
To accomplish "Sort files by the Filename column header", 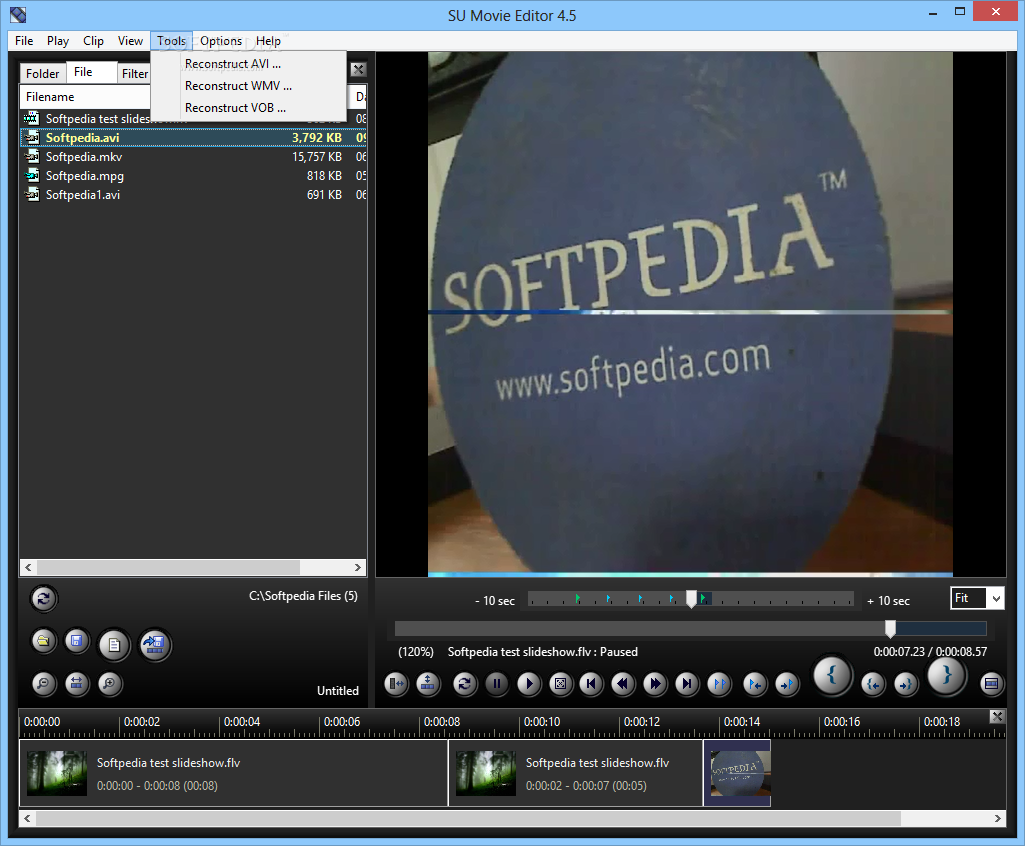I will click(x=85, y=97).
